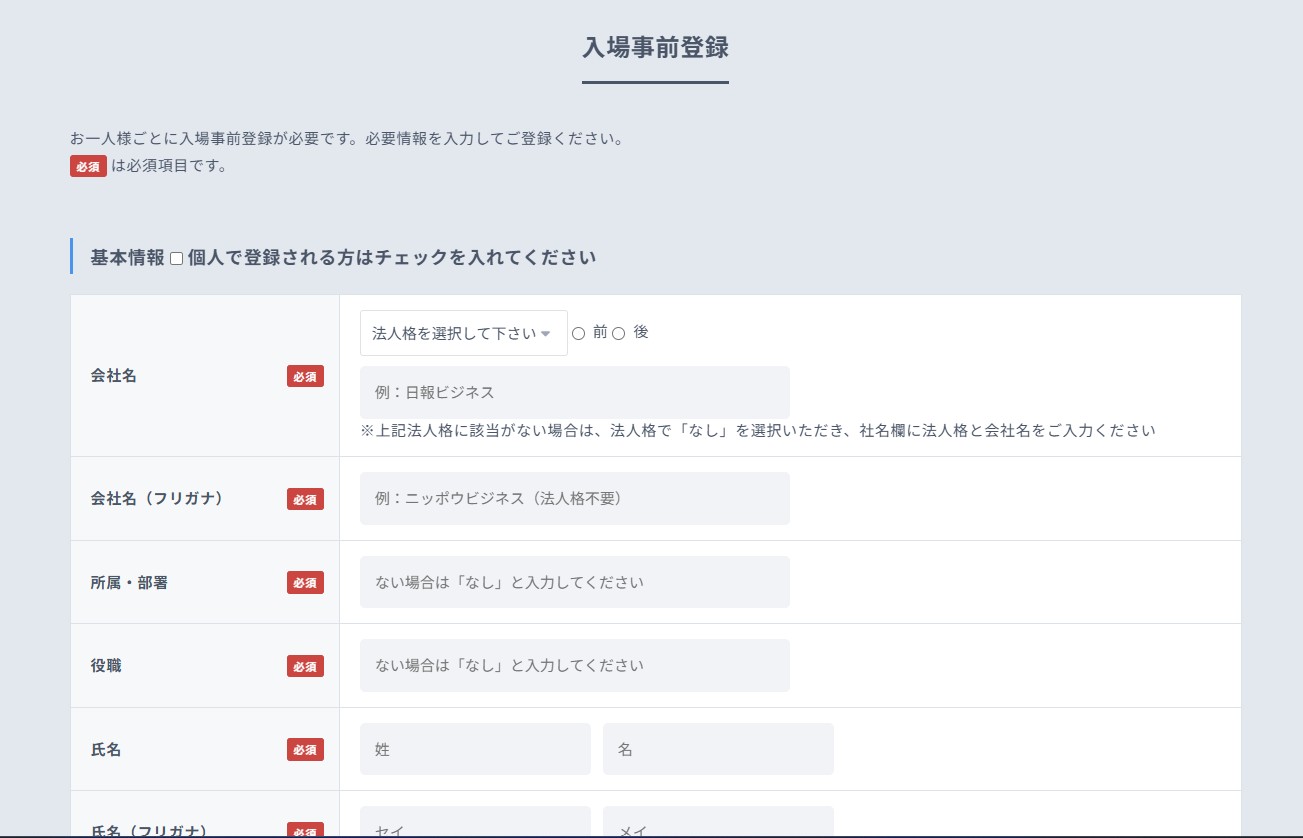This screenshot has height=838, width=1303.
Task: Click the company name field showing 例：日報ビジネス
Action: (x=574, y=392)
